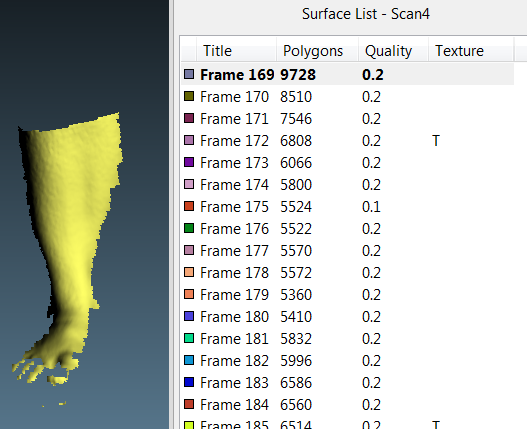Viewport: 527px width, 429px height.
Task: Select Frame 182 with 5996 polygons
Action: pos(348,360)
